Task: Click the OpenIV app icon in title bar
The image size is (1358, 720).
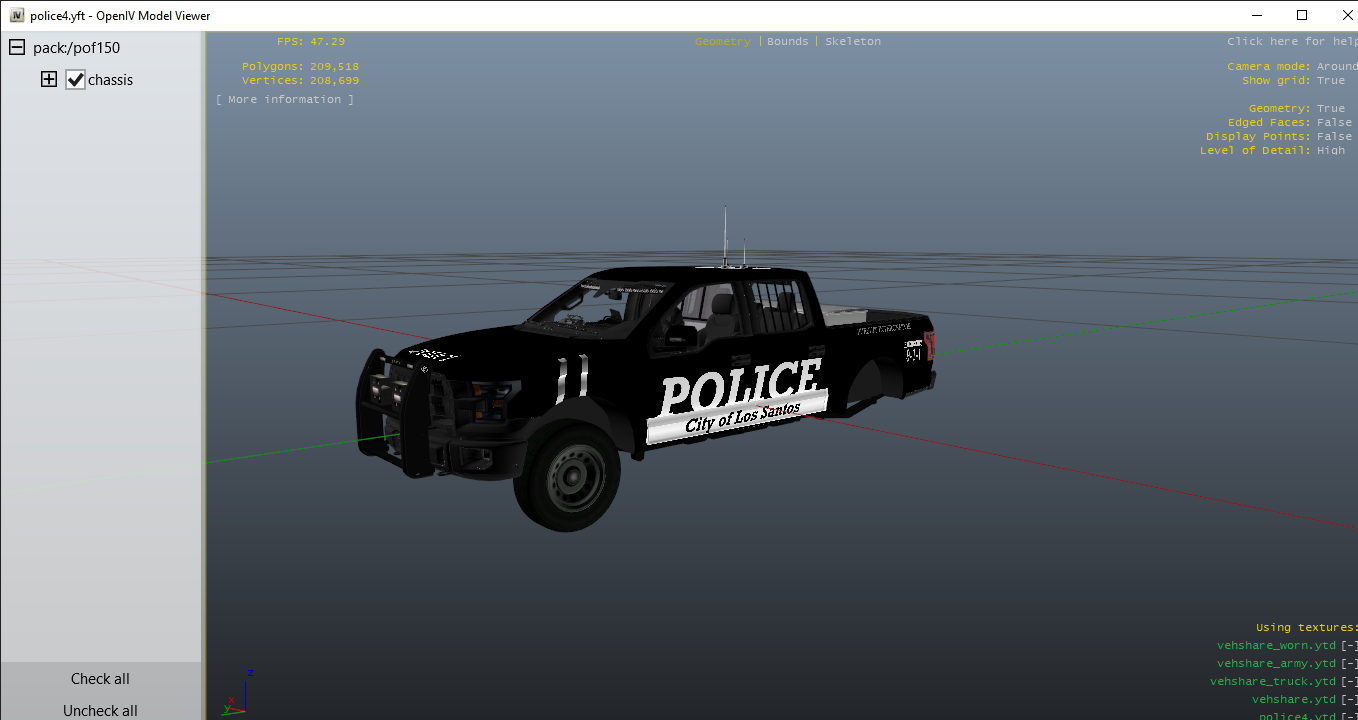Action: click(x=16, y=16)
